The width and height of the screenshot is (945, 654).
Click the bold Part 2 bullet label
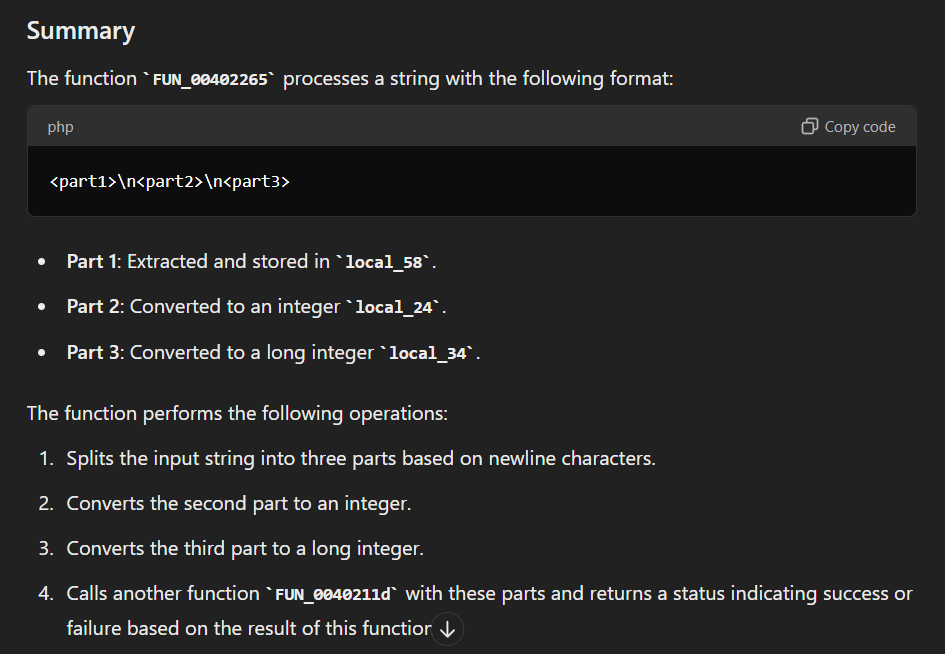coord(94,306)
